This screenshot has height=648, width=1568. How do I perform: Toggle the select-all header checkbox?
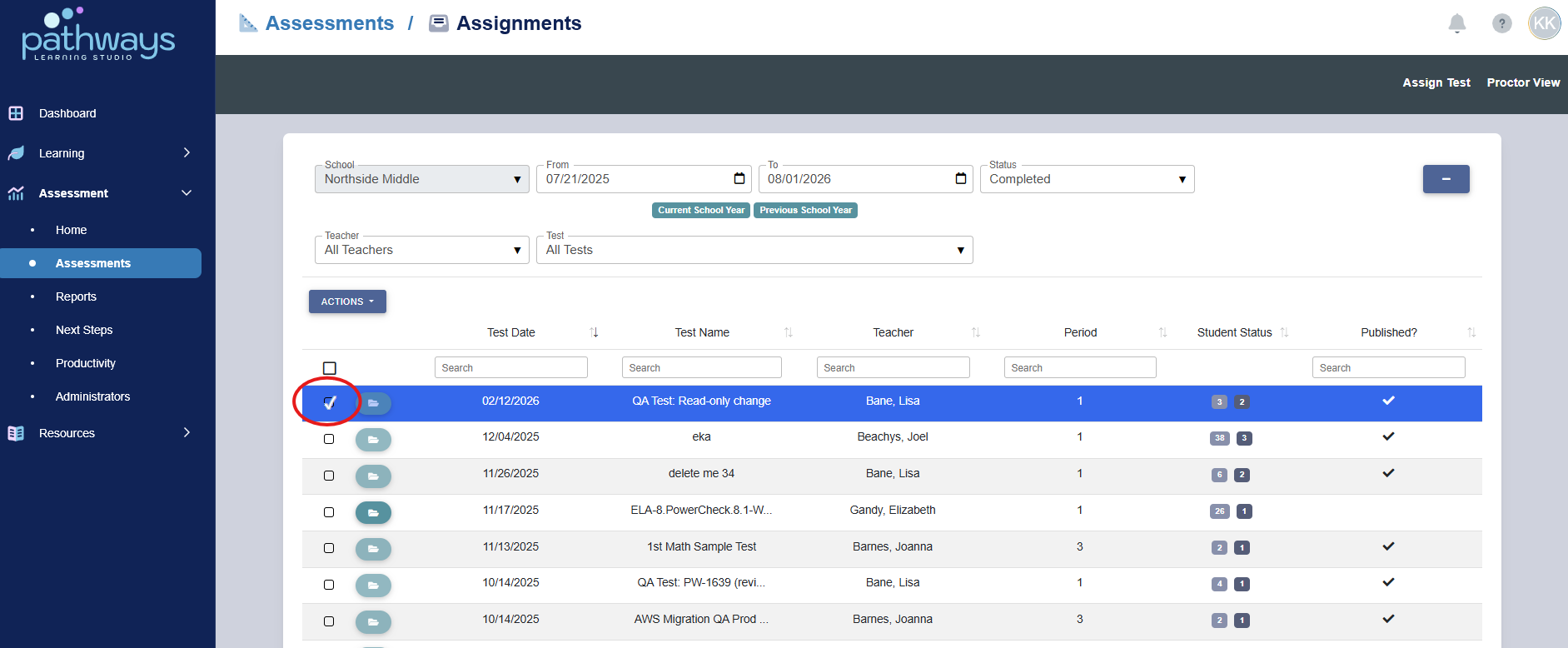[330, 368]
